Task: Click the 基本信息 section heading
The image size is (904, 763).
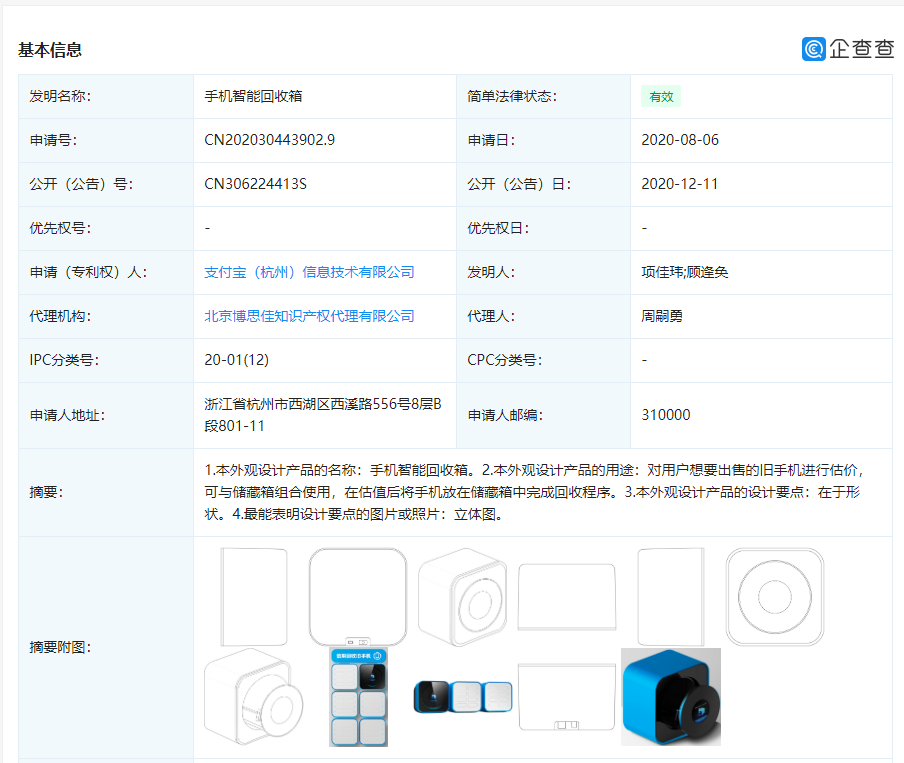Action: [50, 50]
